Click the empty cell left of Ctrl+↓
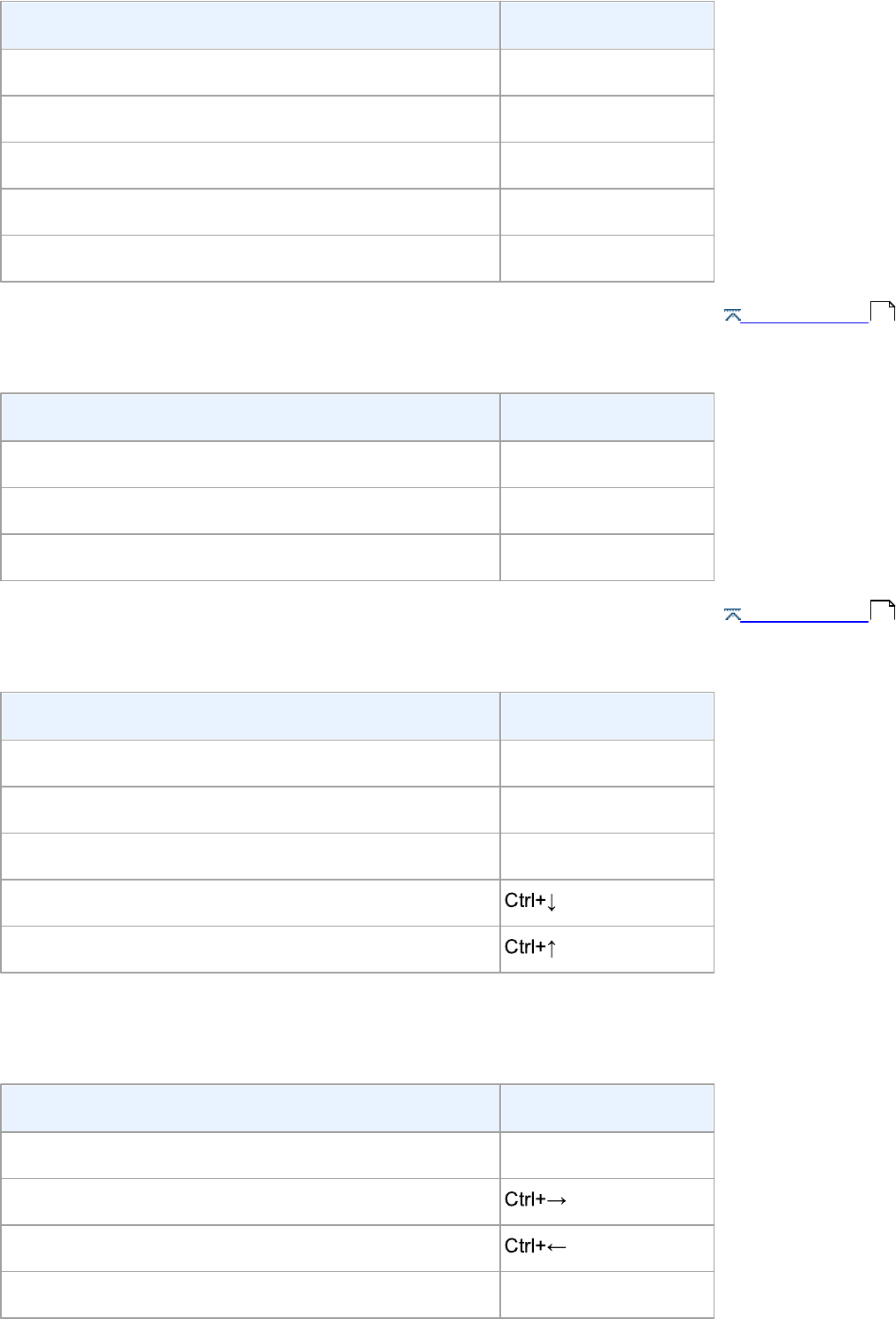This screenshot has width=896, height=1319. 251,902
